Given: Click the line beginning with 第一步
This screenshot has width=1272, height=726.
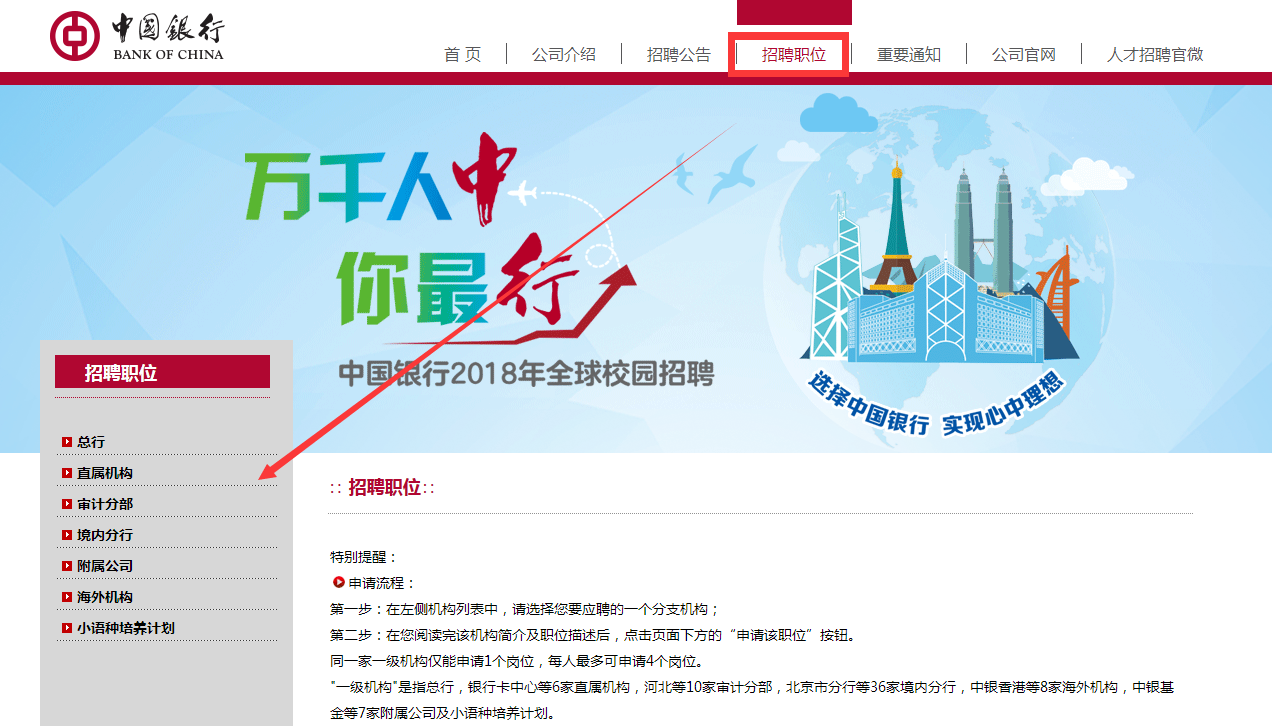Looking at the screenshot, I should (525, 609).
